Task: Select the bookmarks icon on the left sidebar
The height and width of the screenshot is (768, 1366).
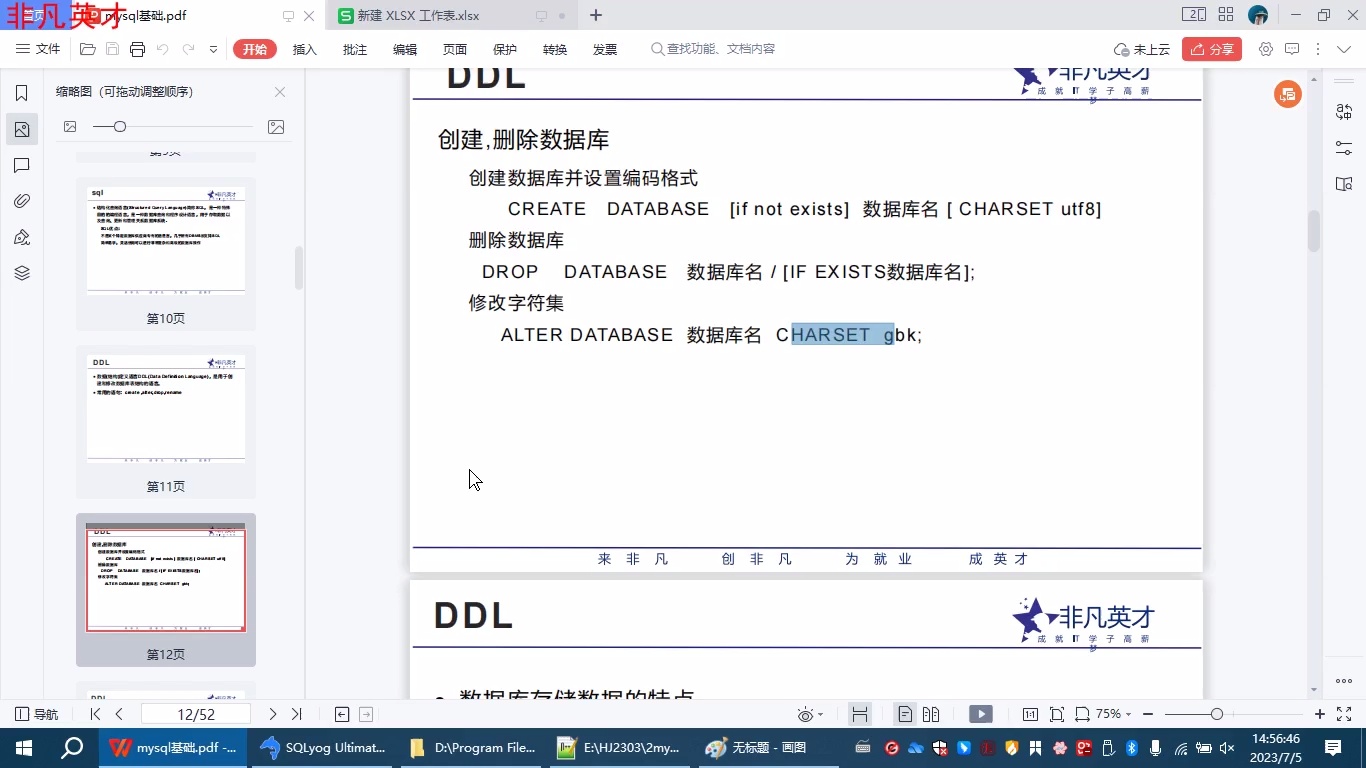Action: (22, 91)
